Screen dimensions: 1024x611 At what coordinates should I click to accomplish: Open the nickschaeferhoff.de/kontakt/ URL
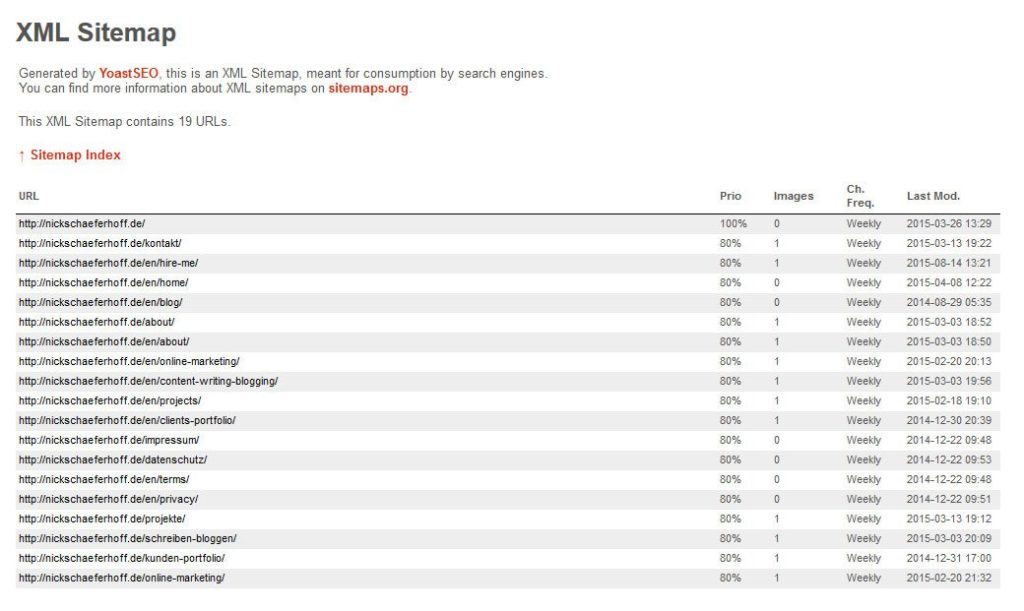tap(100, 243)
